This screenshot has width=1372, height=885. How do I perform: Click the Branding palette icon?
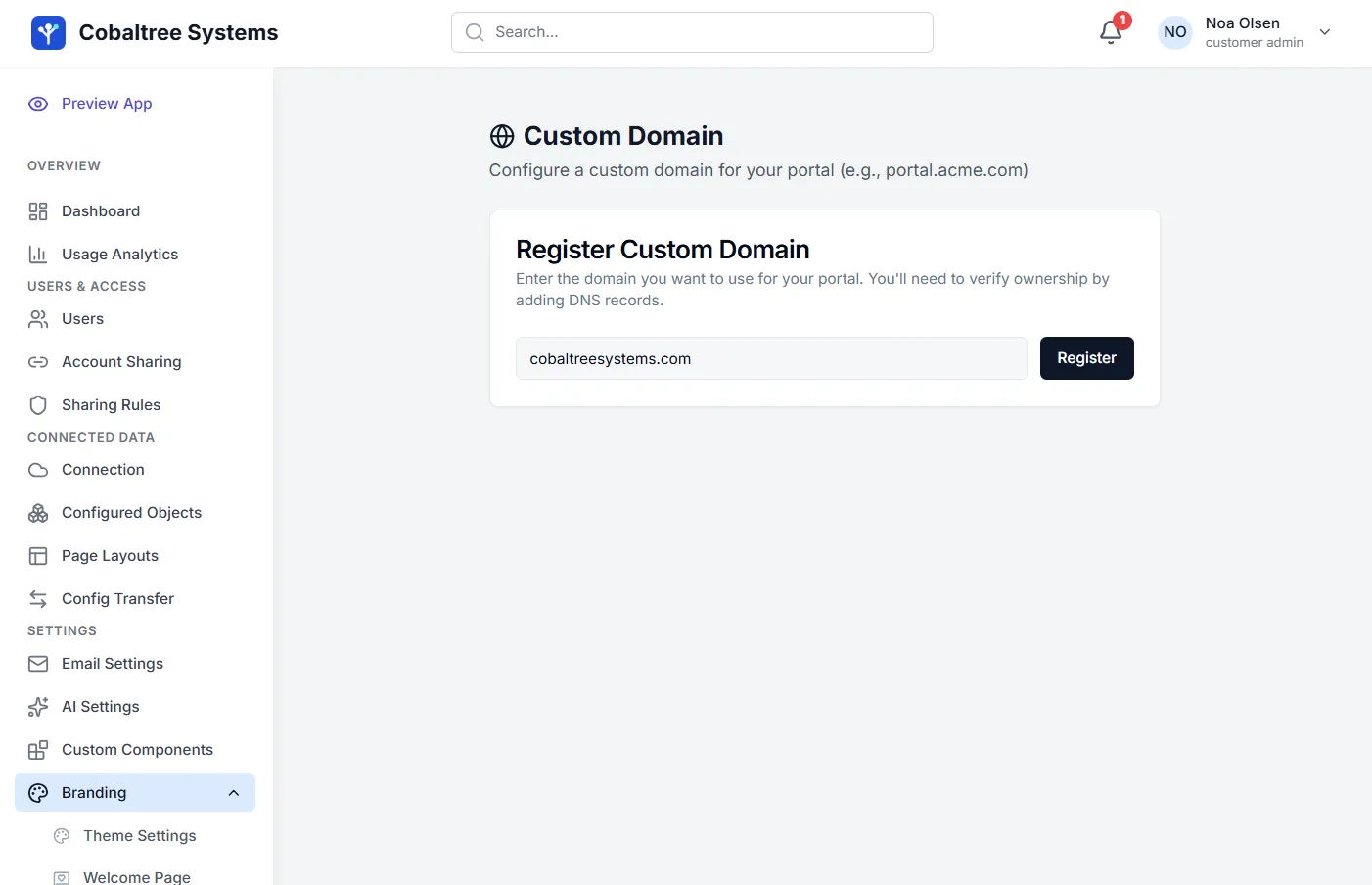coord(38,793)
